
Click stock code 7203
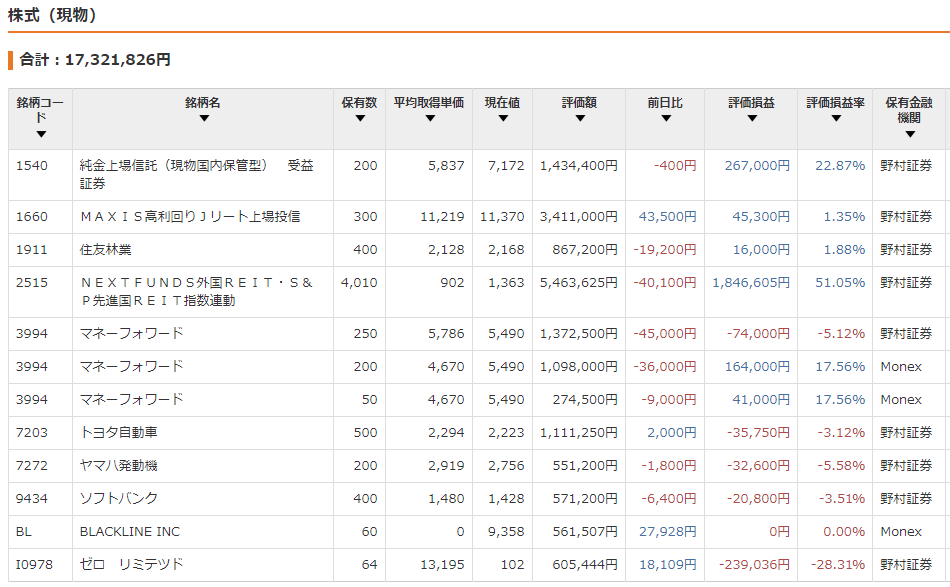tap(32, 433)
